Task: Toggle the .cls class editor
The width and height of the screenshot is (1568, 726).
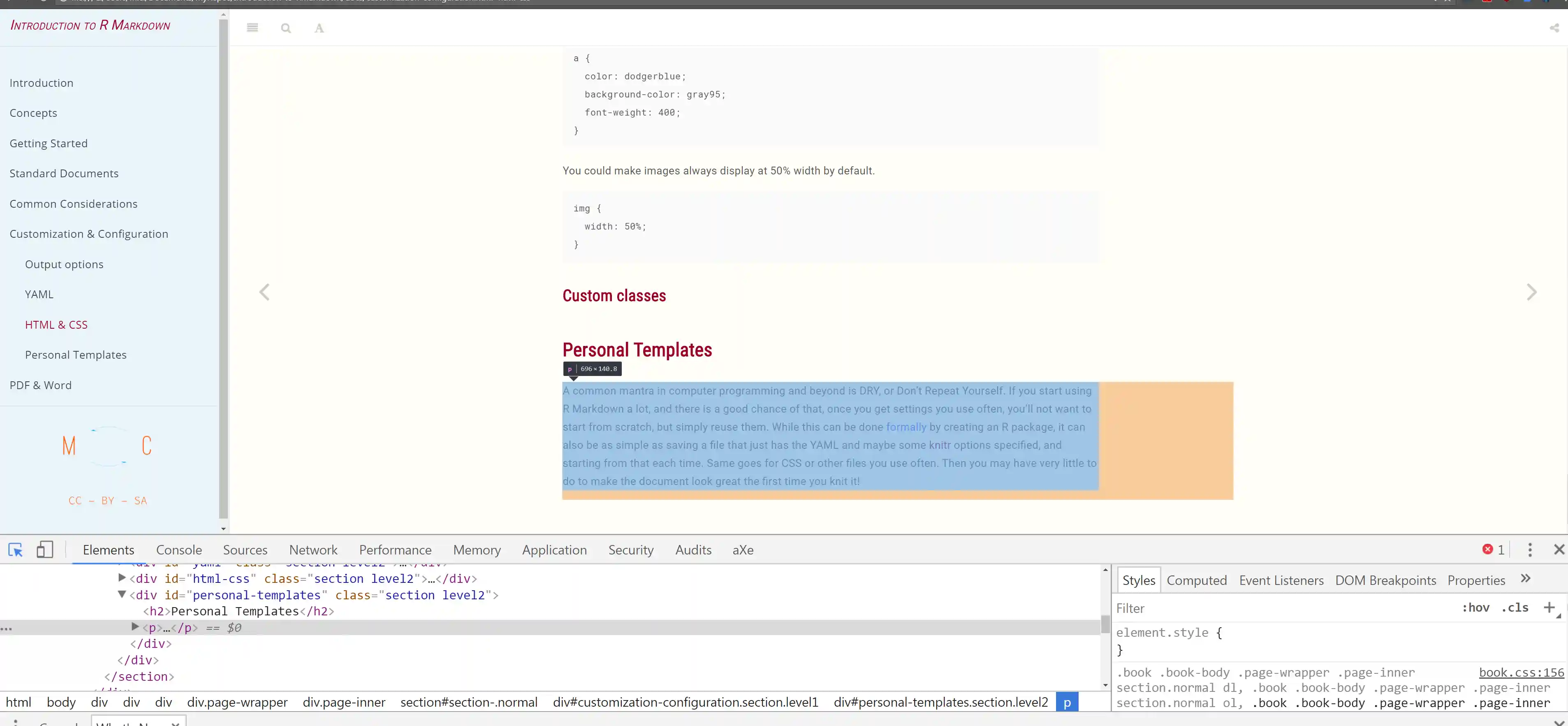Action: (1515, 608)
